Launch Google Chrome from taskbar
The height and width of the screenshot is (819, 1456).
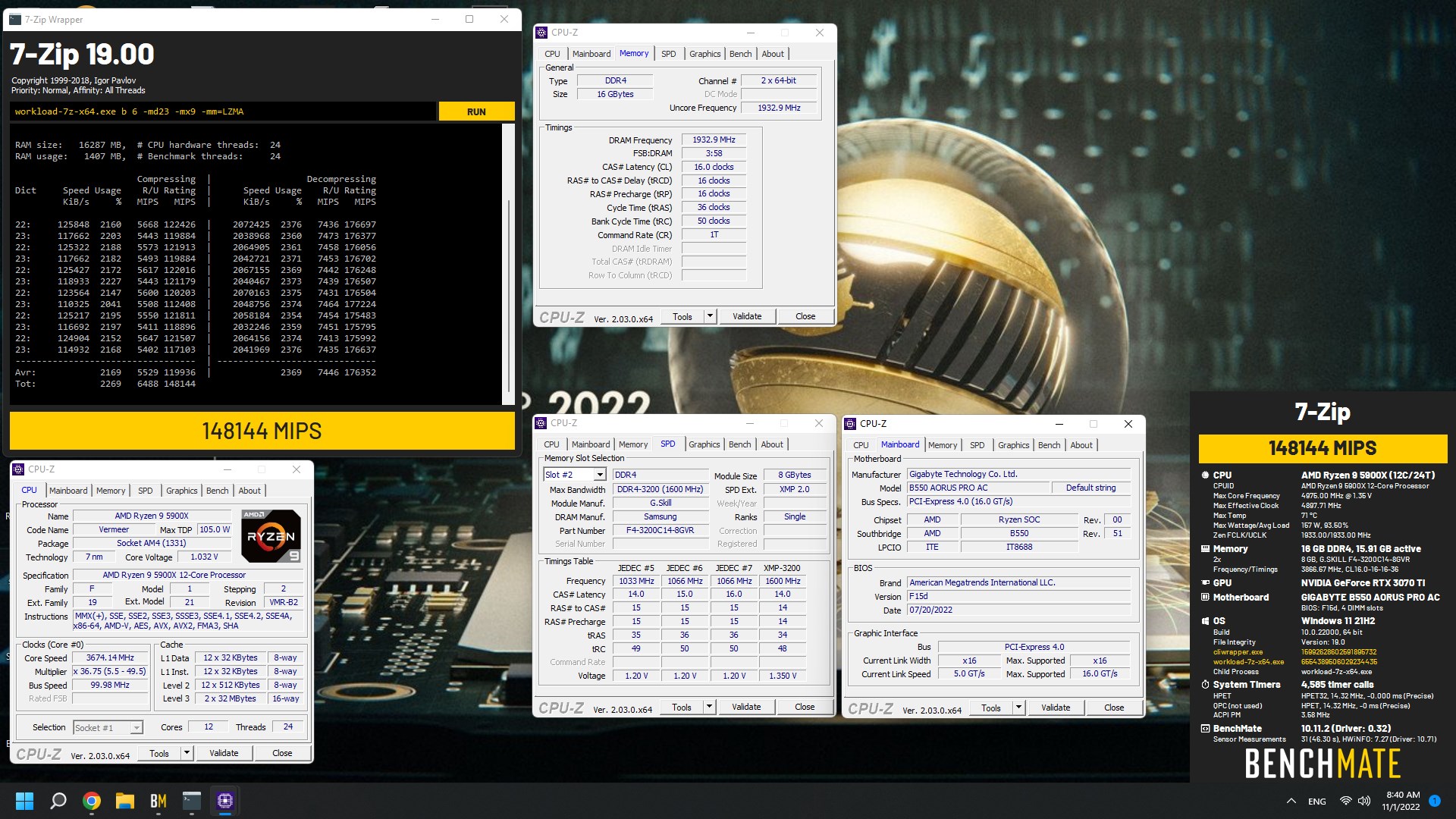(x=92, y=801)
